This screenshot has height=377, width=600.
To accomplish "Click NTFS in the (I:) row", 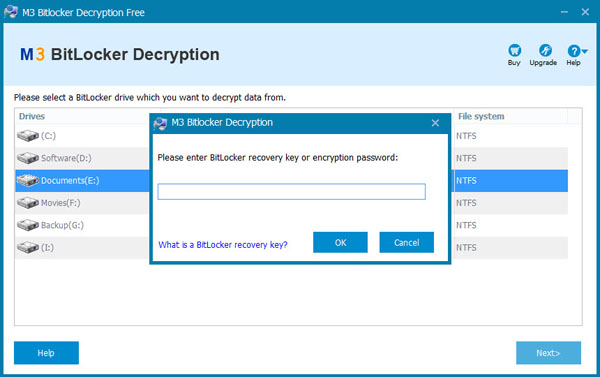I will tap(466, 248).
